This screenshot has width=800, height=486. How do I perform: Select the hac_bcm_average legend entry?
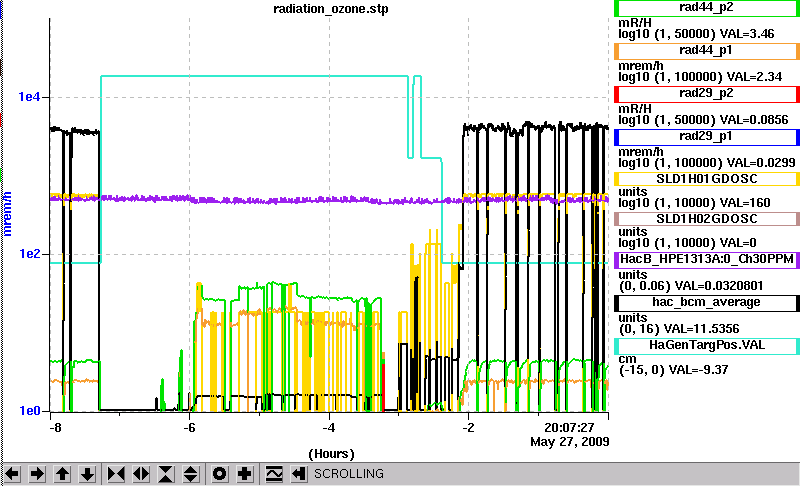(x=707, y=303)
